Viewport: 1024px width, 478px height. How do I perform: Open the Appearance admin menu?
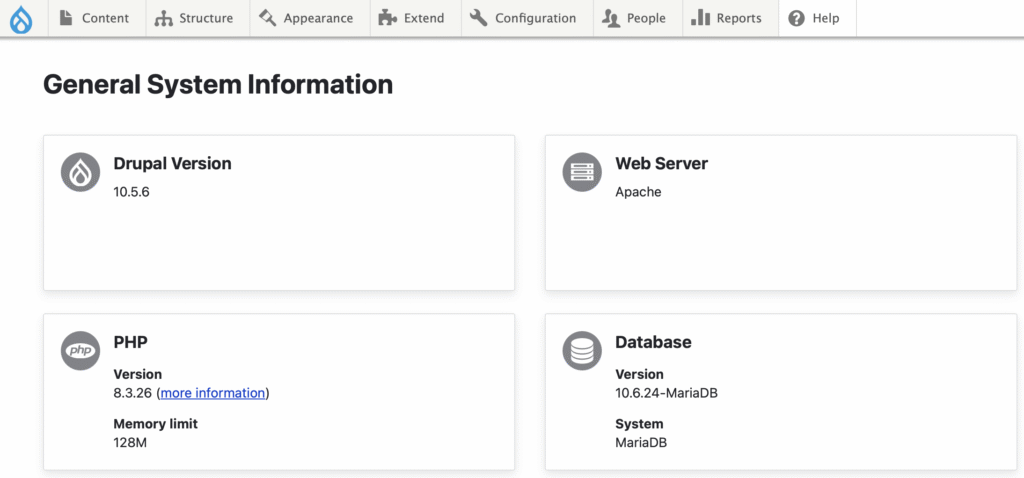point(310,18)
